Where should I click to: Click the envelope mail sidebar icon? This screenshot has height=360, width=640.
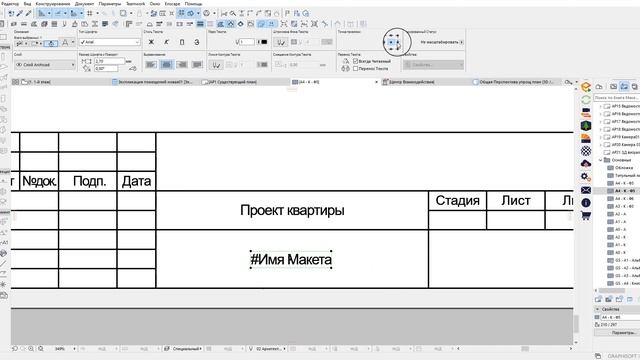click(586, 190)
